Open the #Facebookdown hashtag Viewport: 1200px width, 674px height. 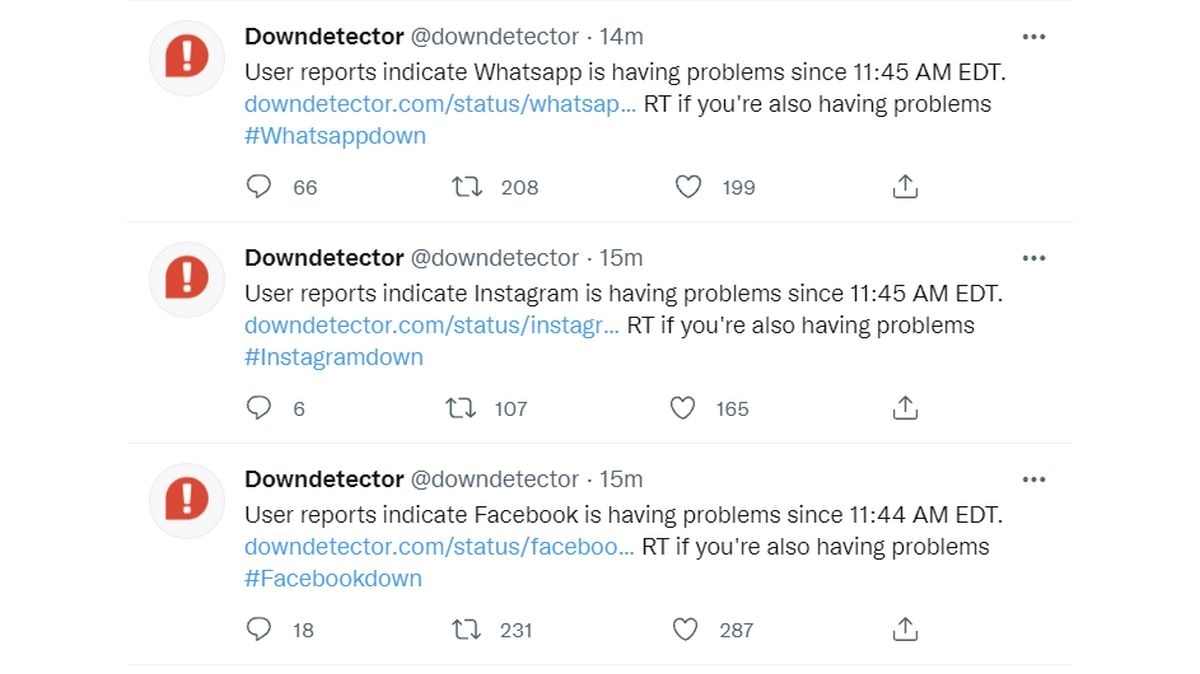point(333,578)
